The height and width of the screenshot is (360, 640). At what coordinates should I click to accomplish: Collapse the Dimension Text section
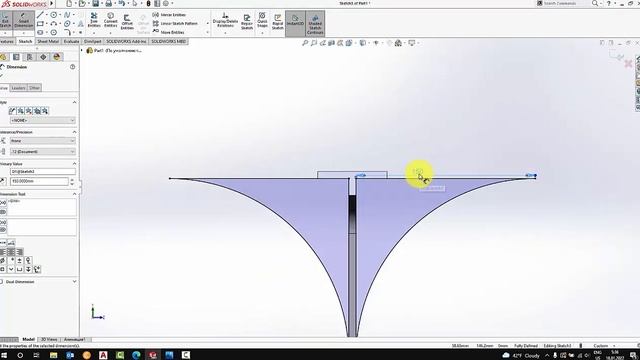[x=74, y=194]
